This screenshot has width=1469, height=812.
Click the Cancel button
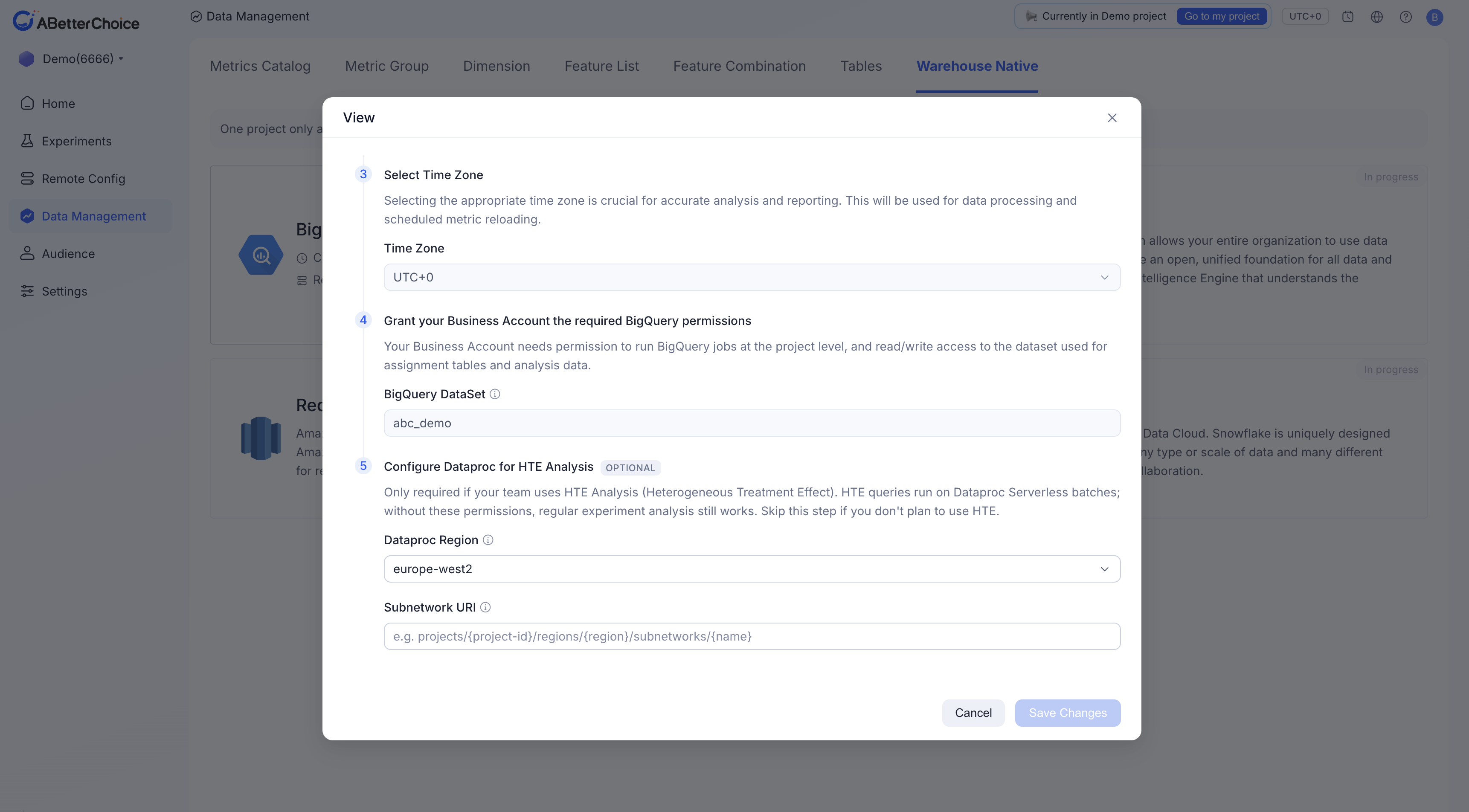973,713
